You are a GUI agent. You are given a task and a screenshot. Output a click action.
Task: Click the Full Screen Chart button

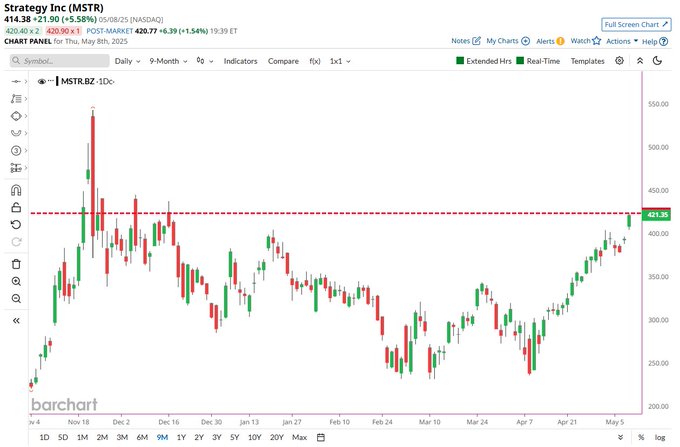point(636,25)
